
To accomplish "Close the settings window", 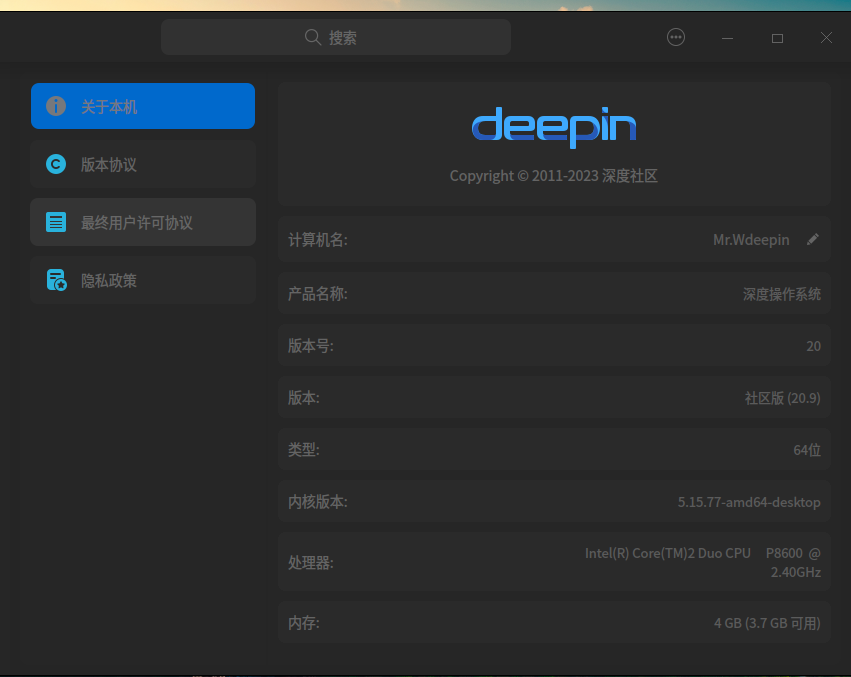I will (x=826, y=37).
